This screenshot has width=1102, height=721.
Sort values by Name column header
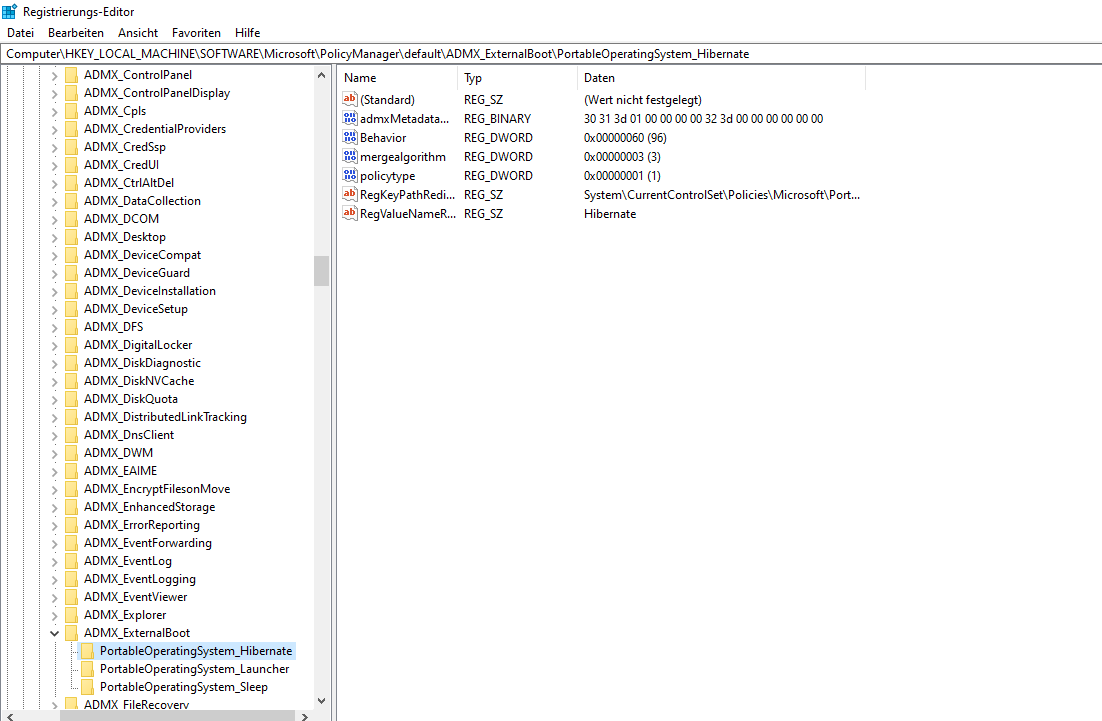(398, 78)
